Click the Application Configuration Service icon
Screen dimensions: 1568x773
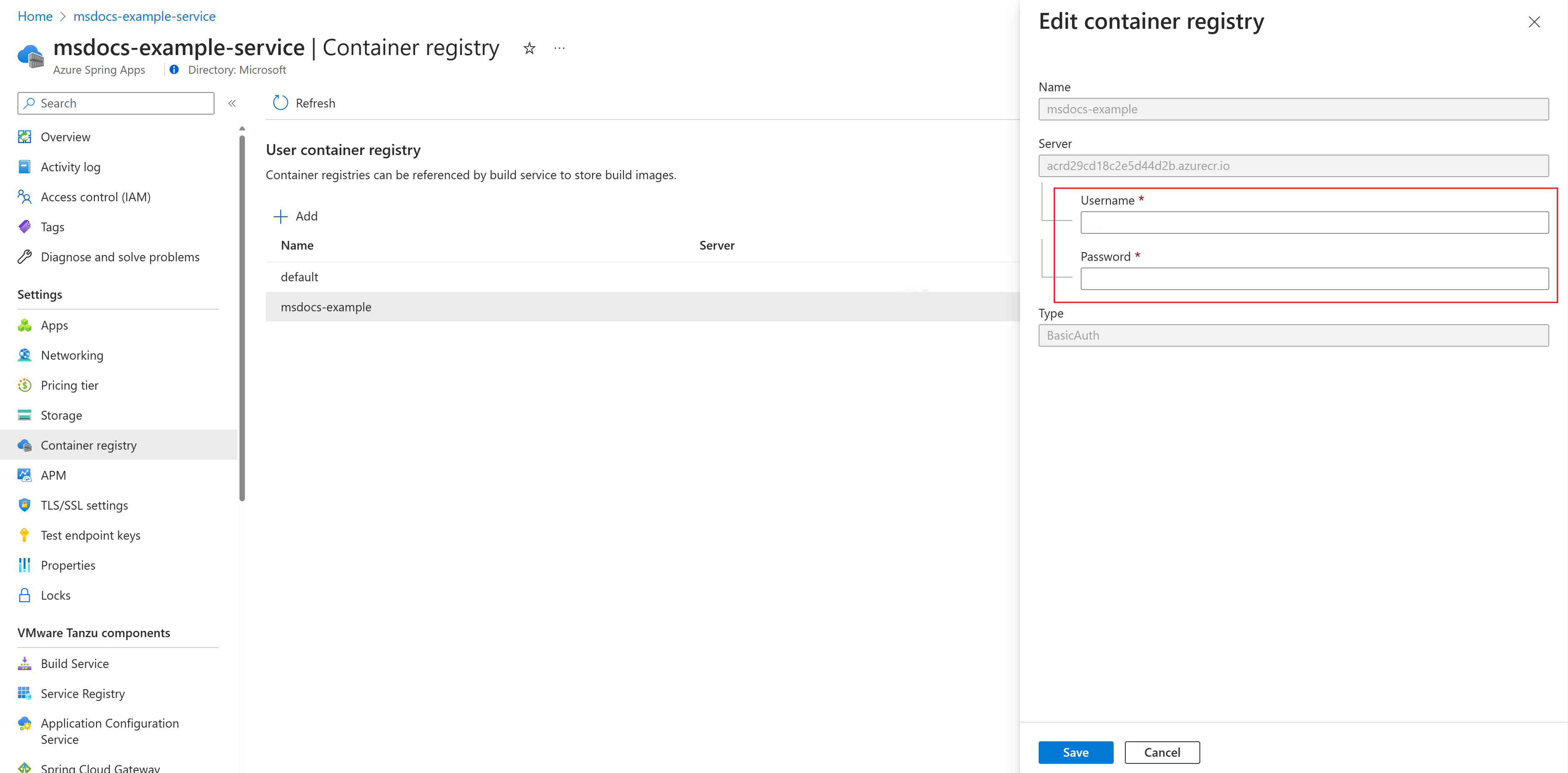point(24,724)
